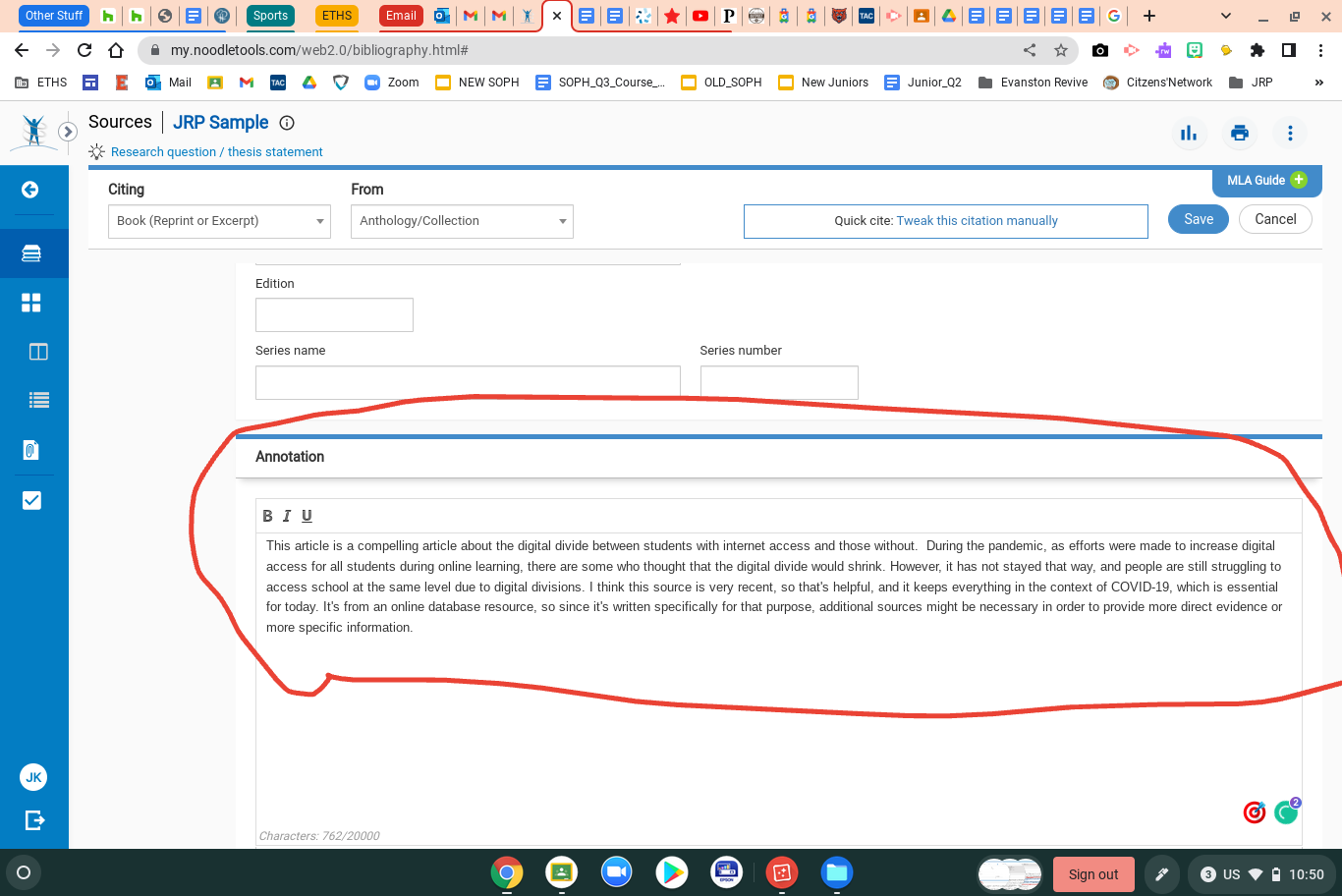Image resolution: width=1342 pixels, height=896 pixels.
Task: Click the NoodleTools back arrow in sidebar
Action: pos(30,190)
